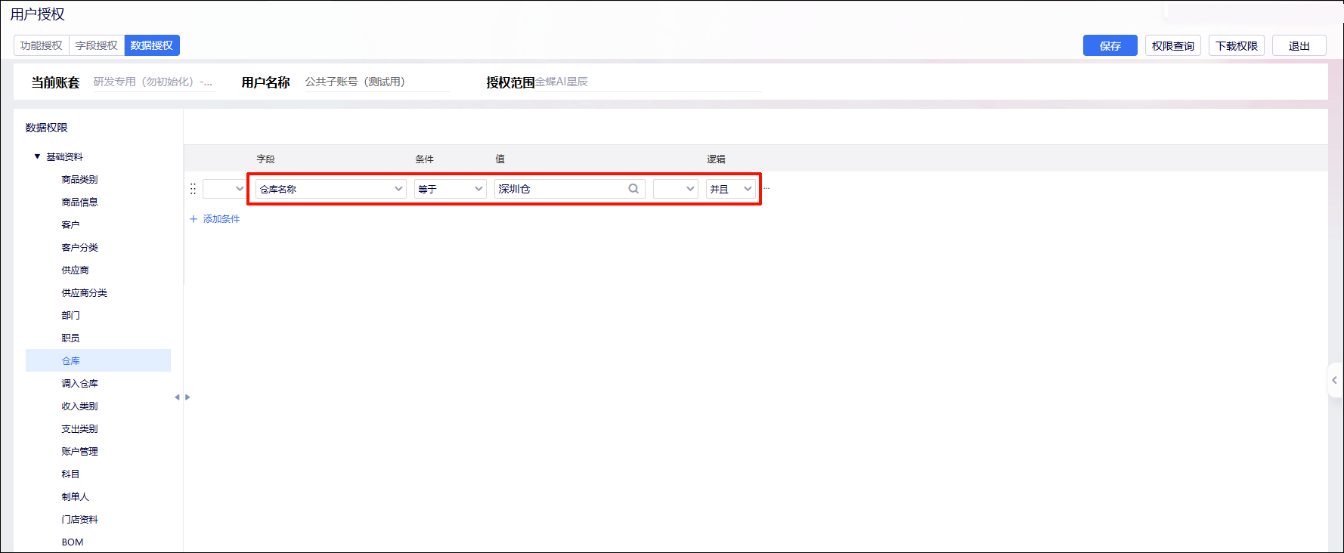Click the 下载权限 button
This screenshot has width=1344, height=553.
(1236, 46)
